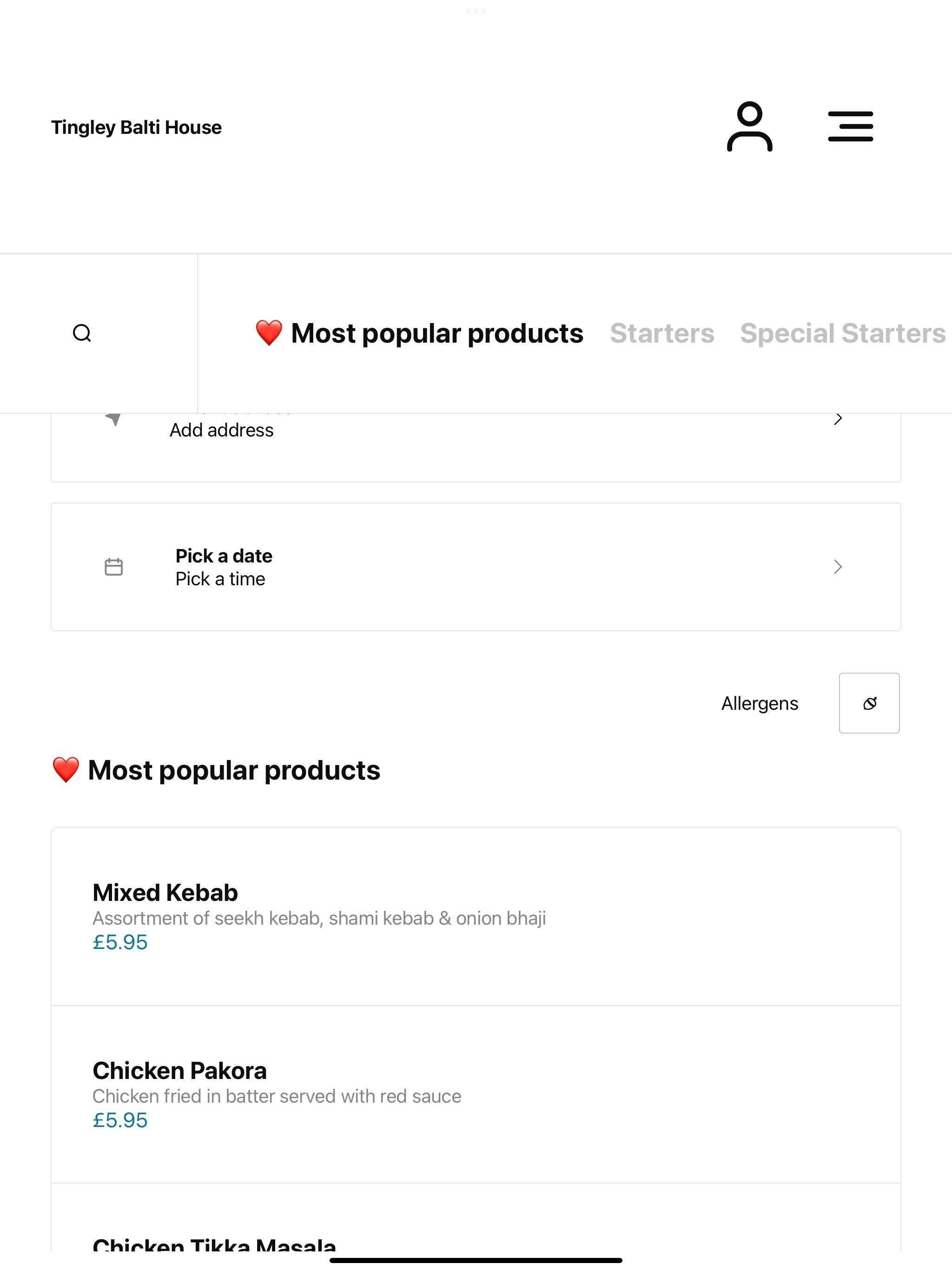The image size is (952, 1270).
Task: Select the Chicken Pakora item
Action: 476,1094
